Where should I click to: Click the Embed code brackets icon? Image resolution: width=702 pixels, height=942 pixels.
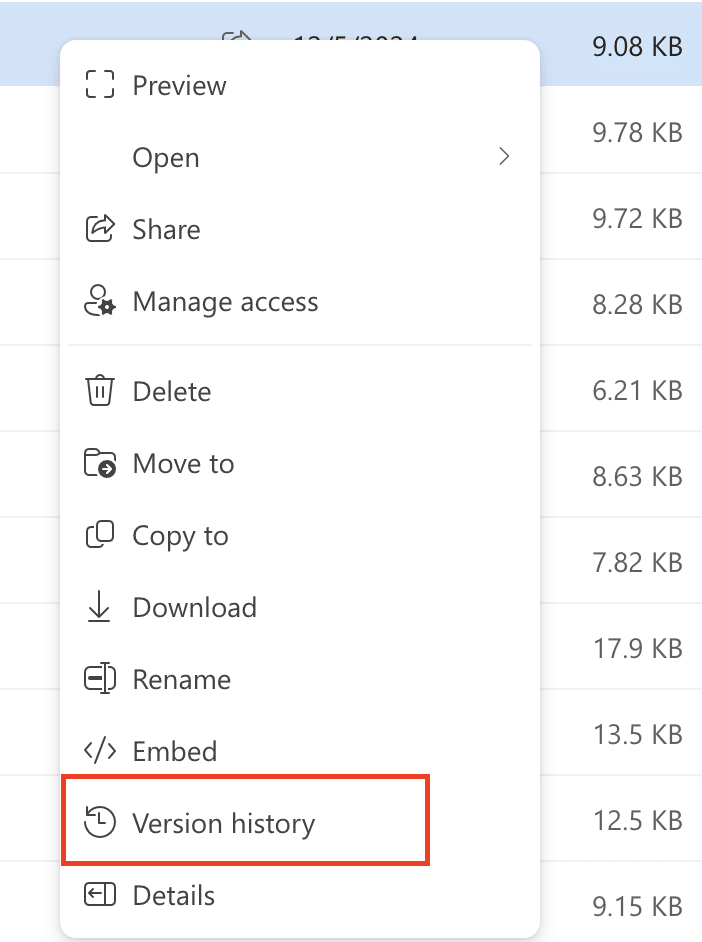(99, 751)
